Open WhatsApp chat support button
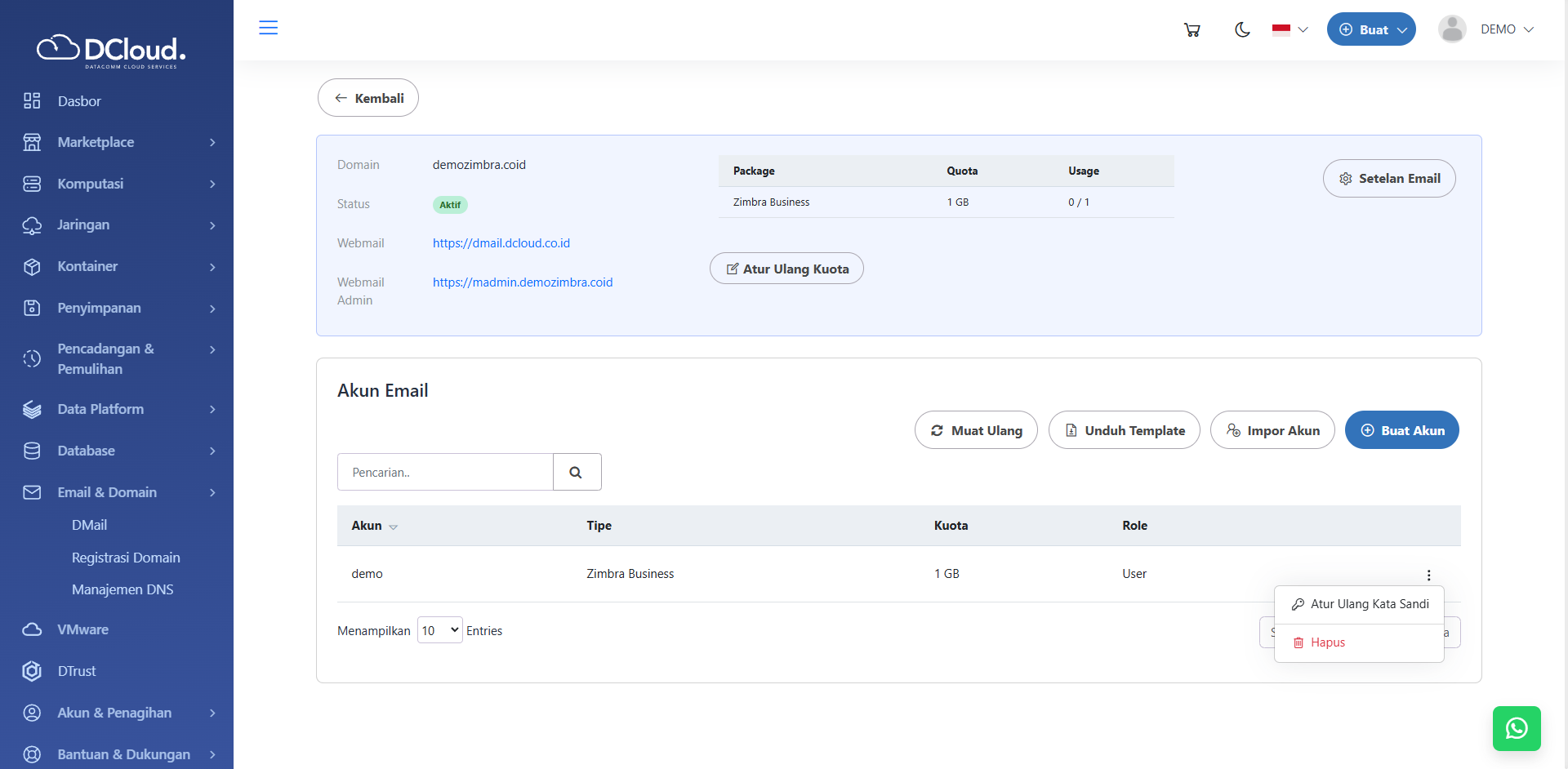The image size is (1568, 769). 1517,728
